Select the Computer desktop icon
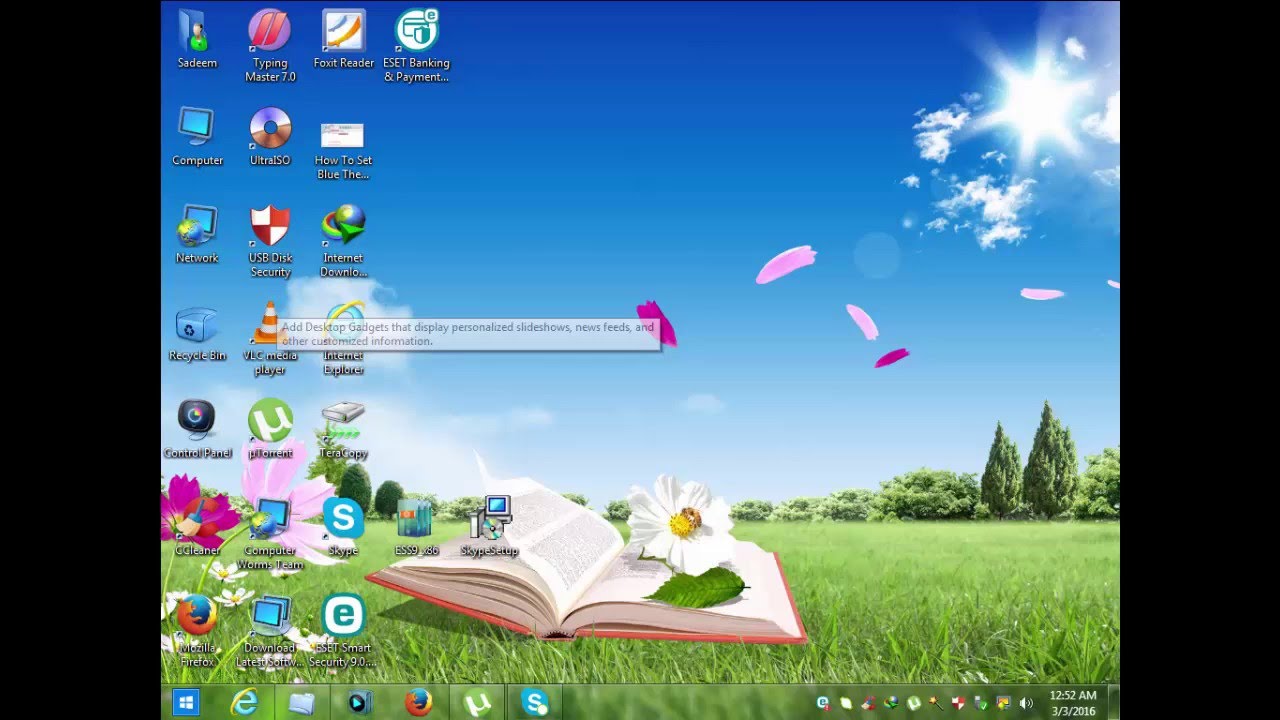1280x720 pixels. click(x=197, y=137)
